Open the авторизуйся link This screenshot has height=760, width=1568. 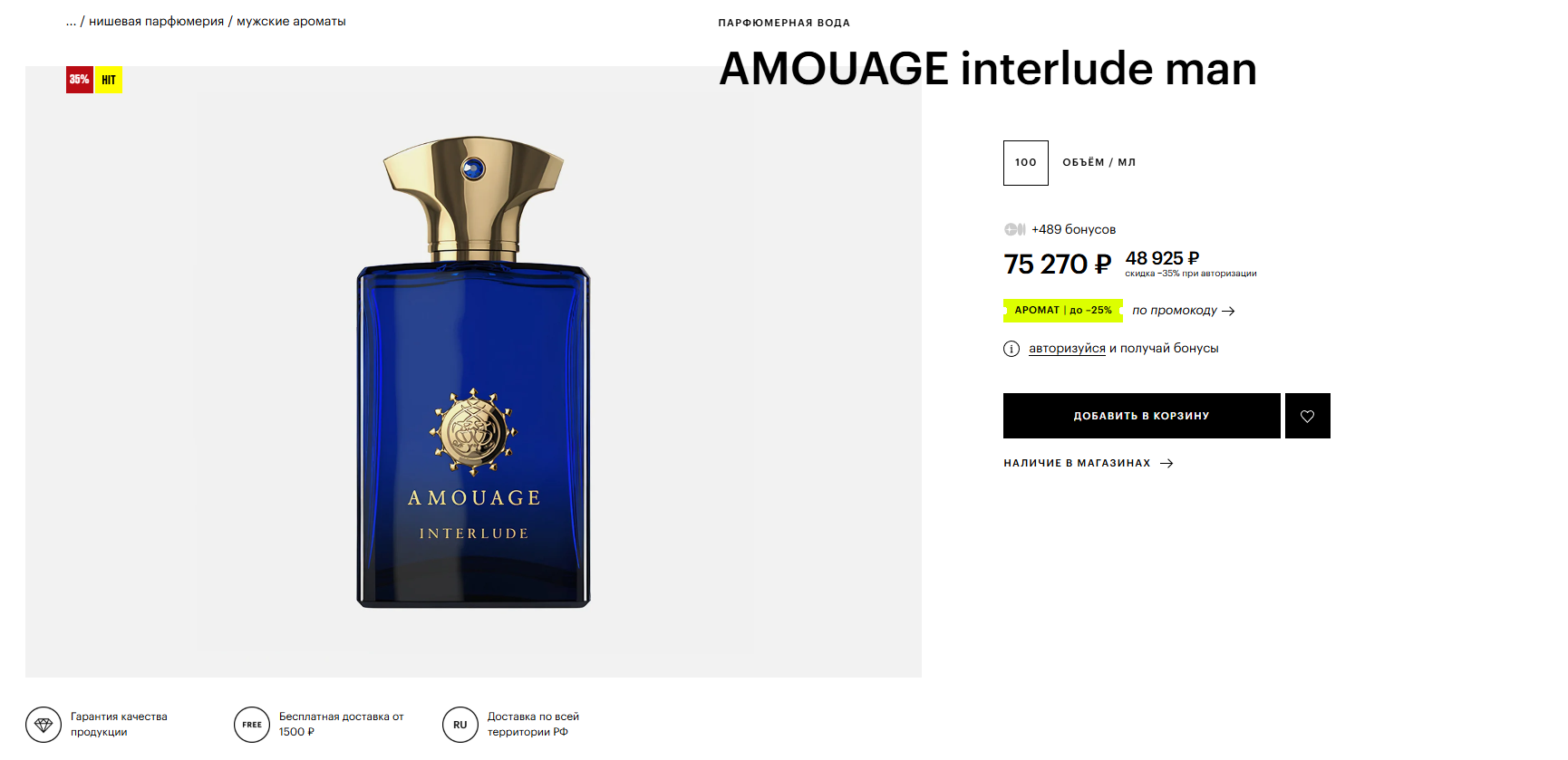[x=1067, y=349]
